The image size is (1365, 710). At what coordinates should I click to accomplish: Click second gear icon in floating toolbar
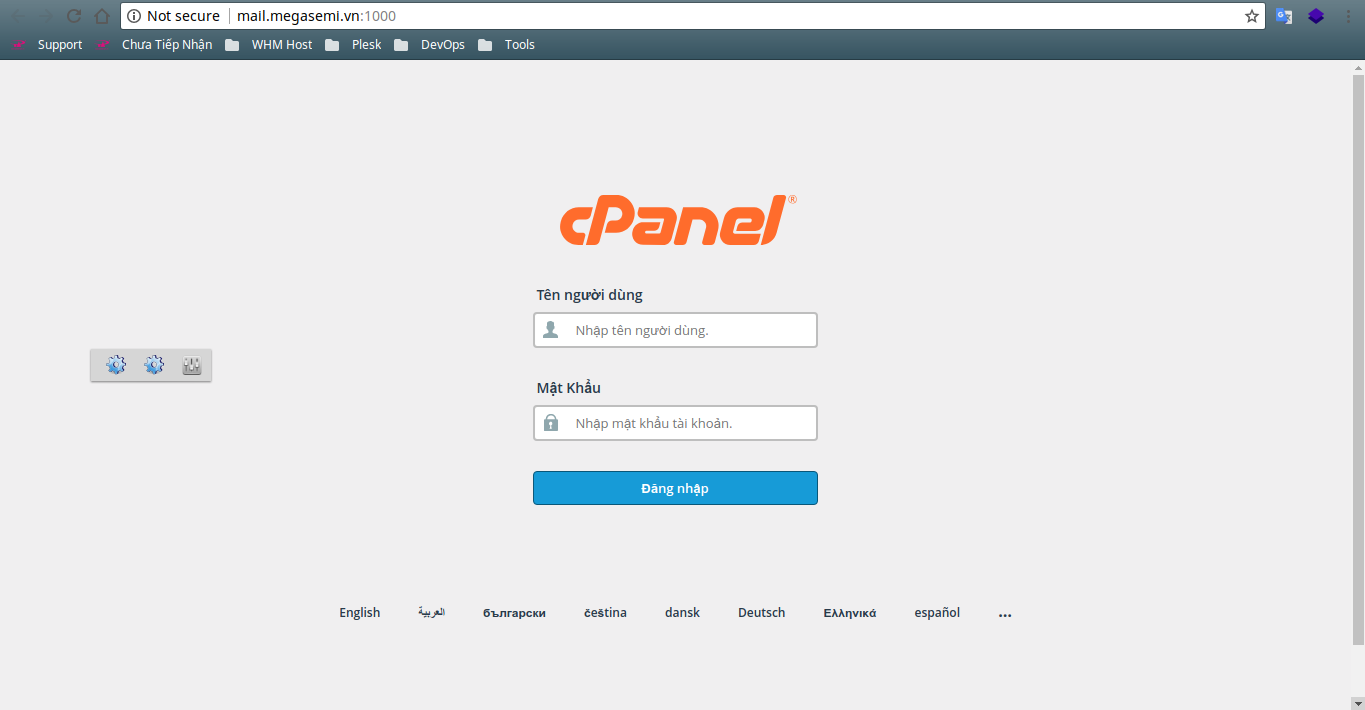tap(153, 365)
